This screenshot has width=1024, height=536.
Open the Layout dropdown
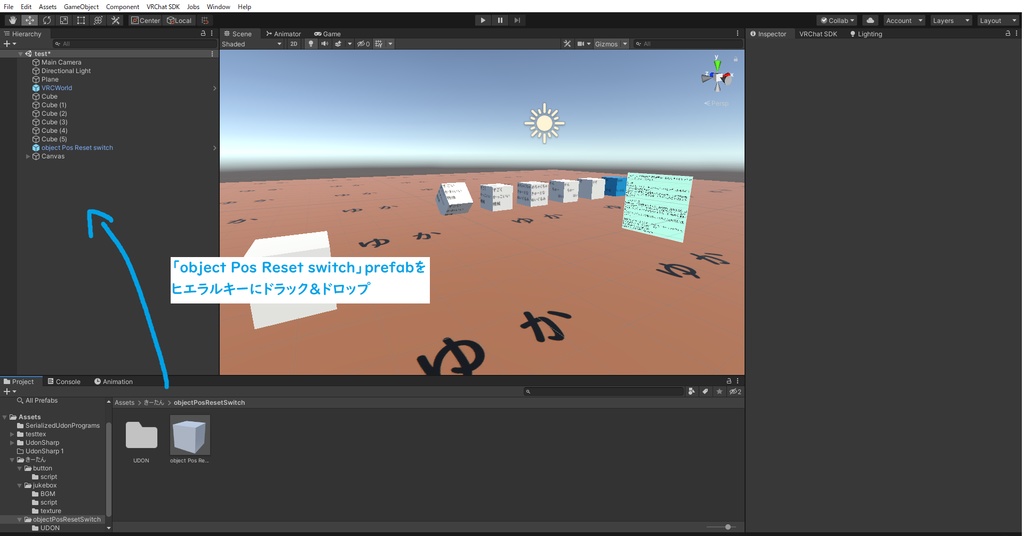pyautogui.click(x=997, y=20)
